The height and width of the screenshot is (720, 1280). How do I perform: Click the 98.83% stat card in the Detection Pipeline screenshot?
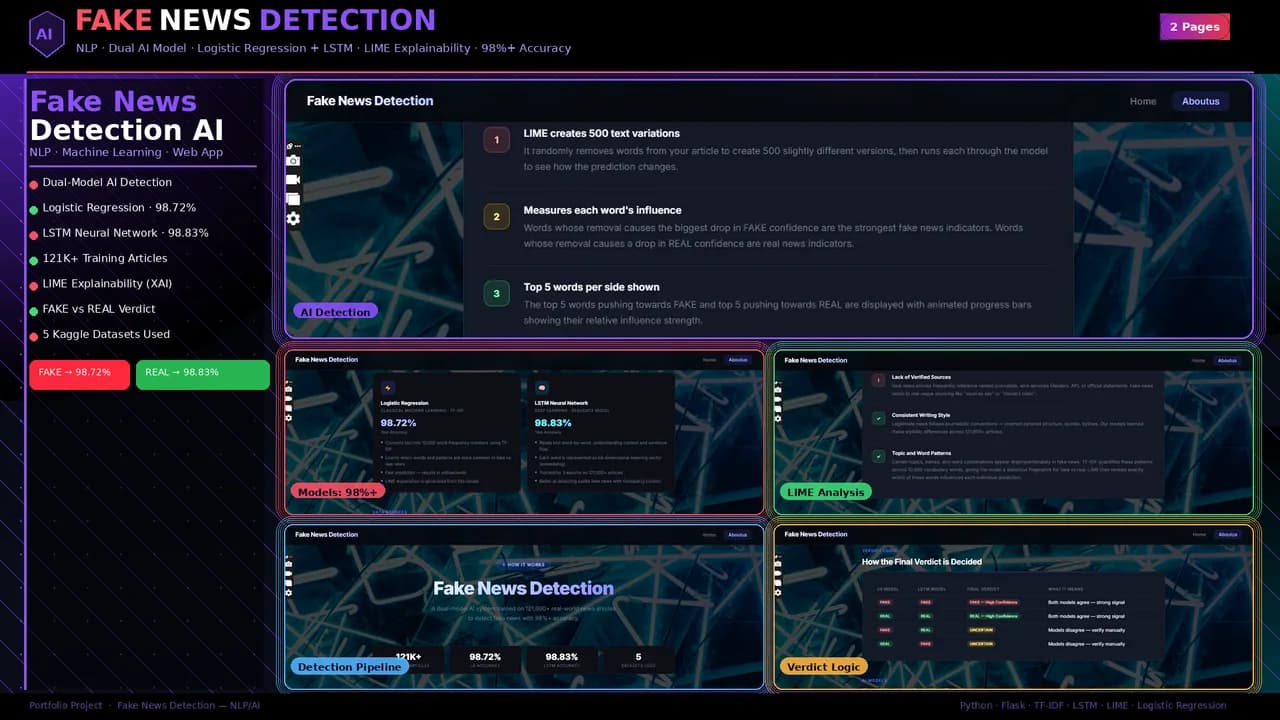point(562,660)
